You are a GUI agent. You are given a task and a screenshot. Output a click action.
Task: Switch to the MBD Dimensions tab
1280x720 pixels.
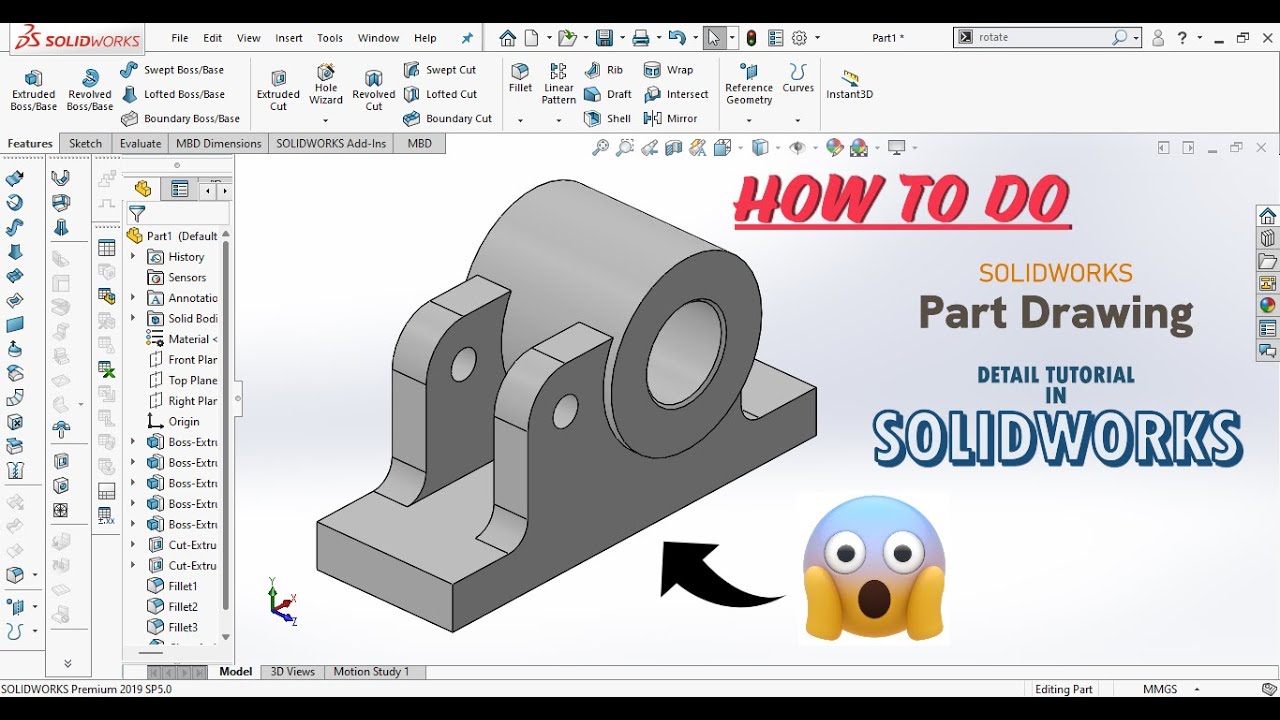point(218,143)
